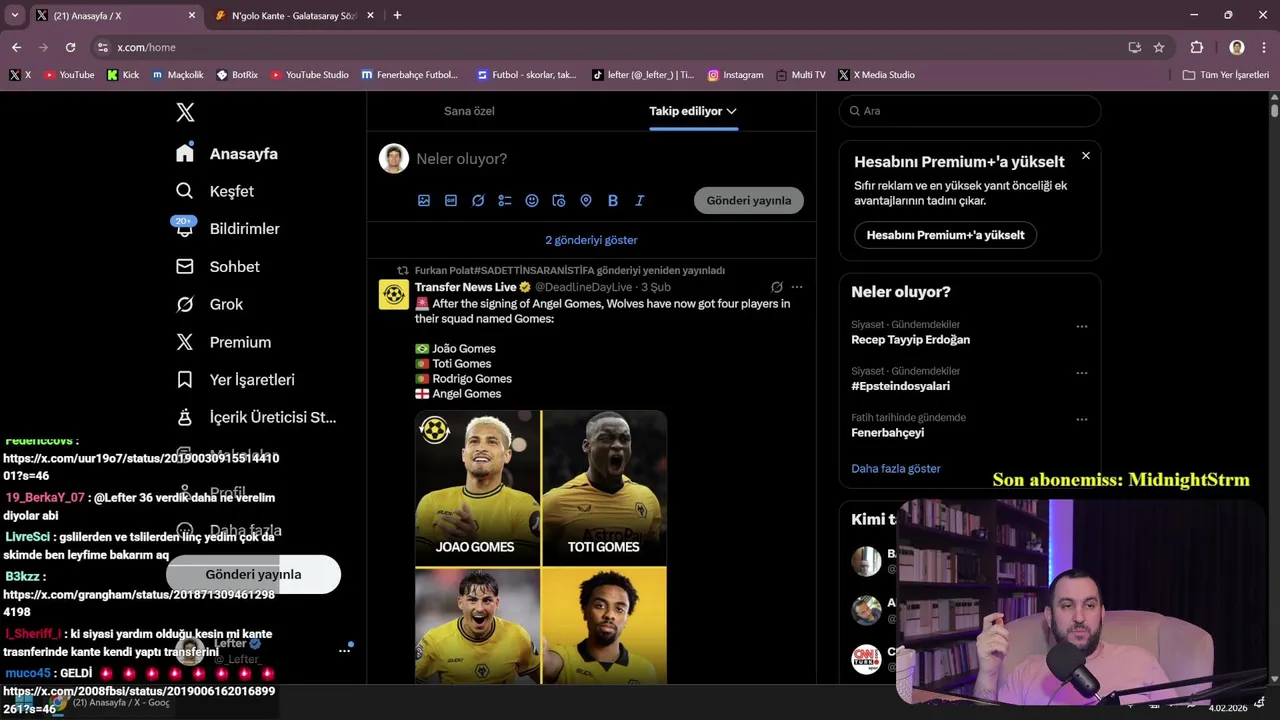Open Maçkolik bookmark
The height and width of the screenshot is (720, 1280).
click(178, 75)
